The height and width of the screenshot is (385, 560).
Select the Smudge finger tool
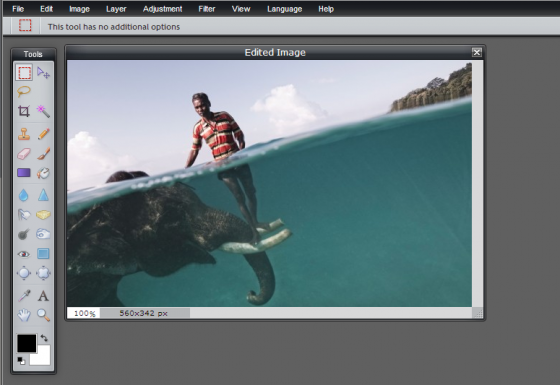[24, 215]
